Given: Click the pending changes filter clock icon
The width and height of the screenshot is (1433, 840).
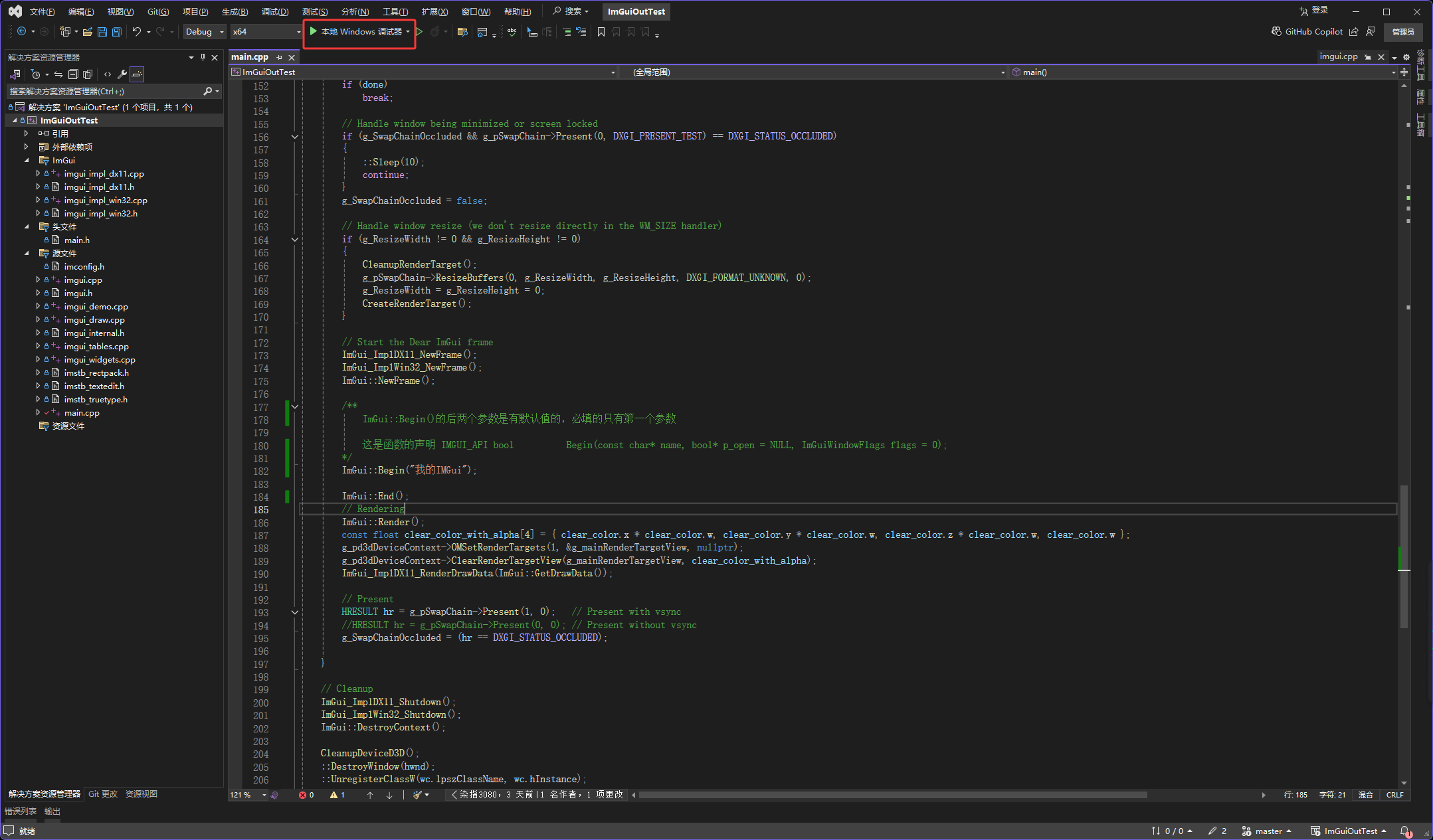Looking at the screenshot, I should pos(36,74).
